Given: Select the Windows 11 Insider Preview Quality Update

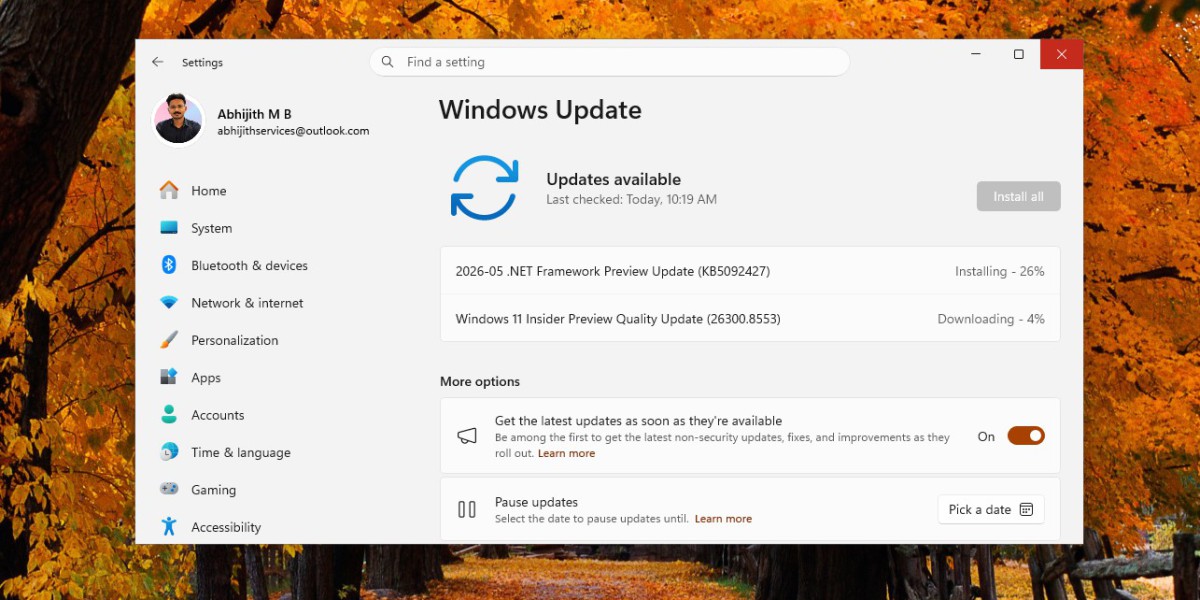Looking at the screenshot, I should pyautogui.click(x=750, y=319).
